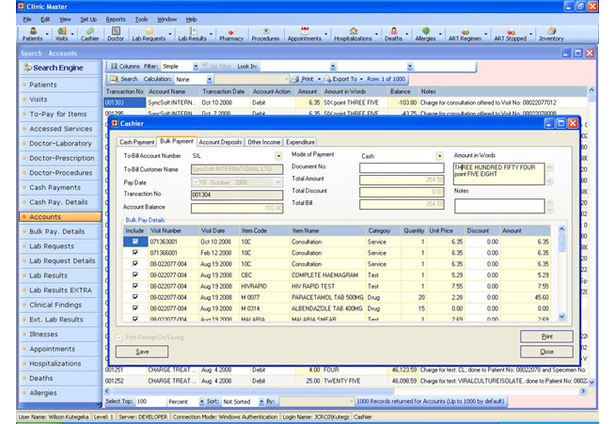Screen dimensions: 615x424
Task: Open the File menu
Action: pyautogui.click(x=27, y=19)
